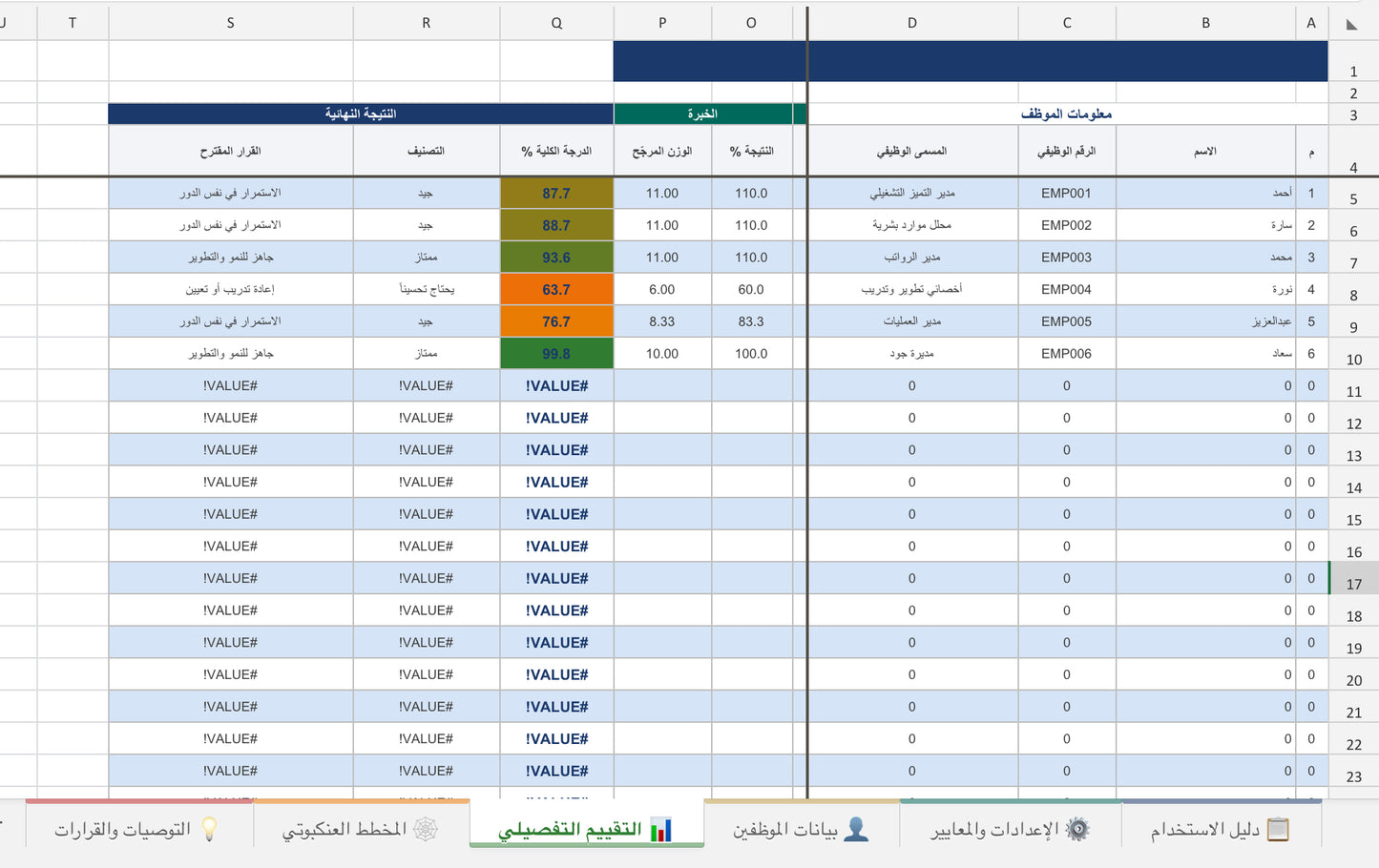Screen dimensions: 1379x868
Task: Open the بيانات الموظفين sheet tab
Action: (802, 829)
